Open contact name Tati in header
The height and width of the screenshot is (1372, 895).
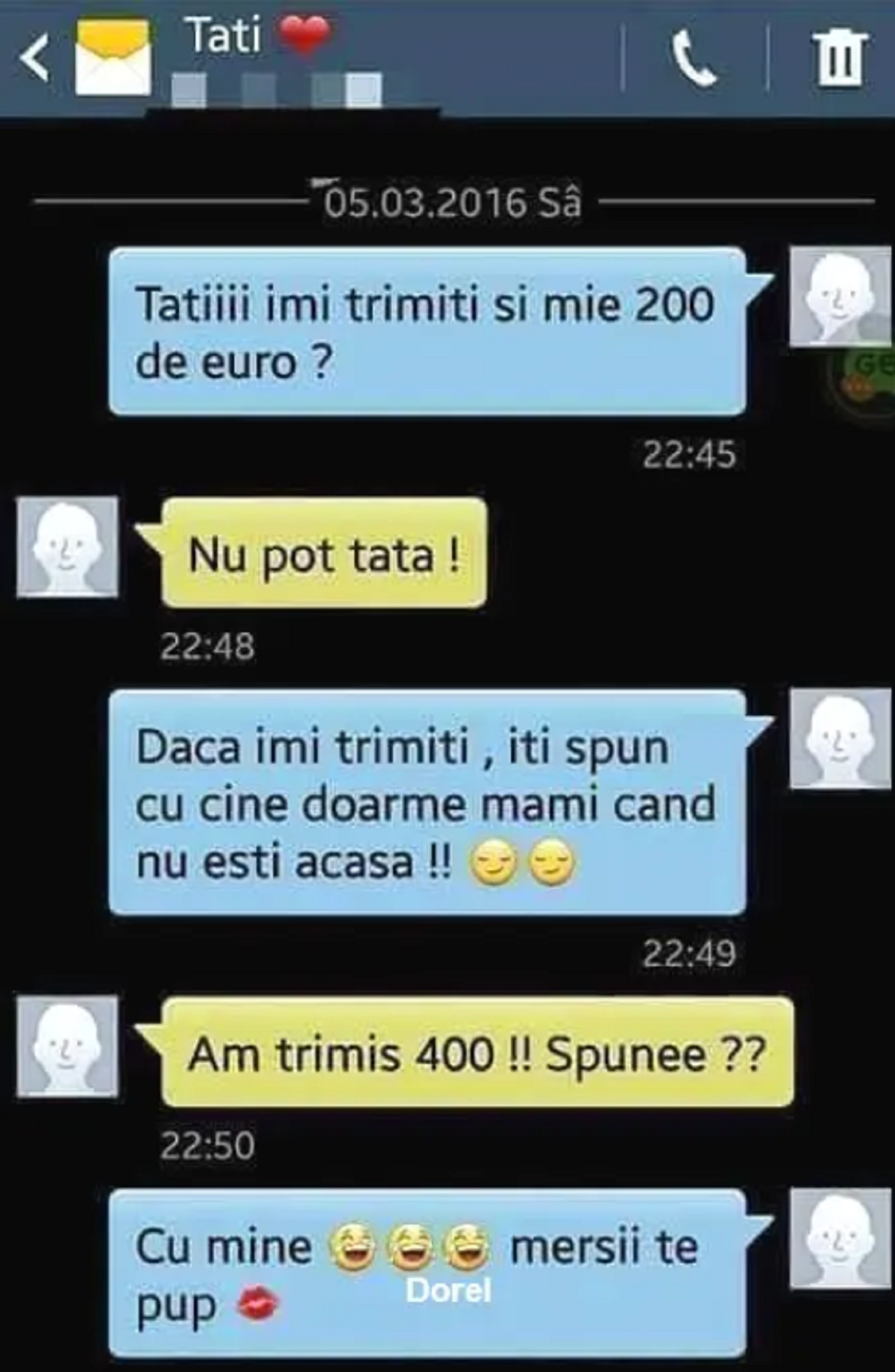(x=223, y=35)
